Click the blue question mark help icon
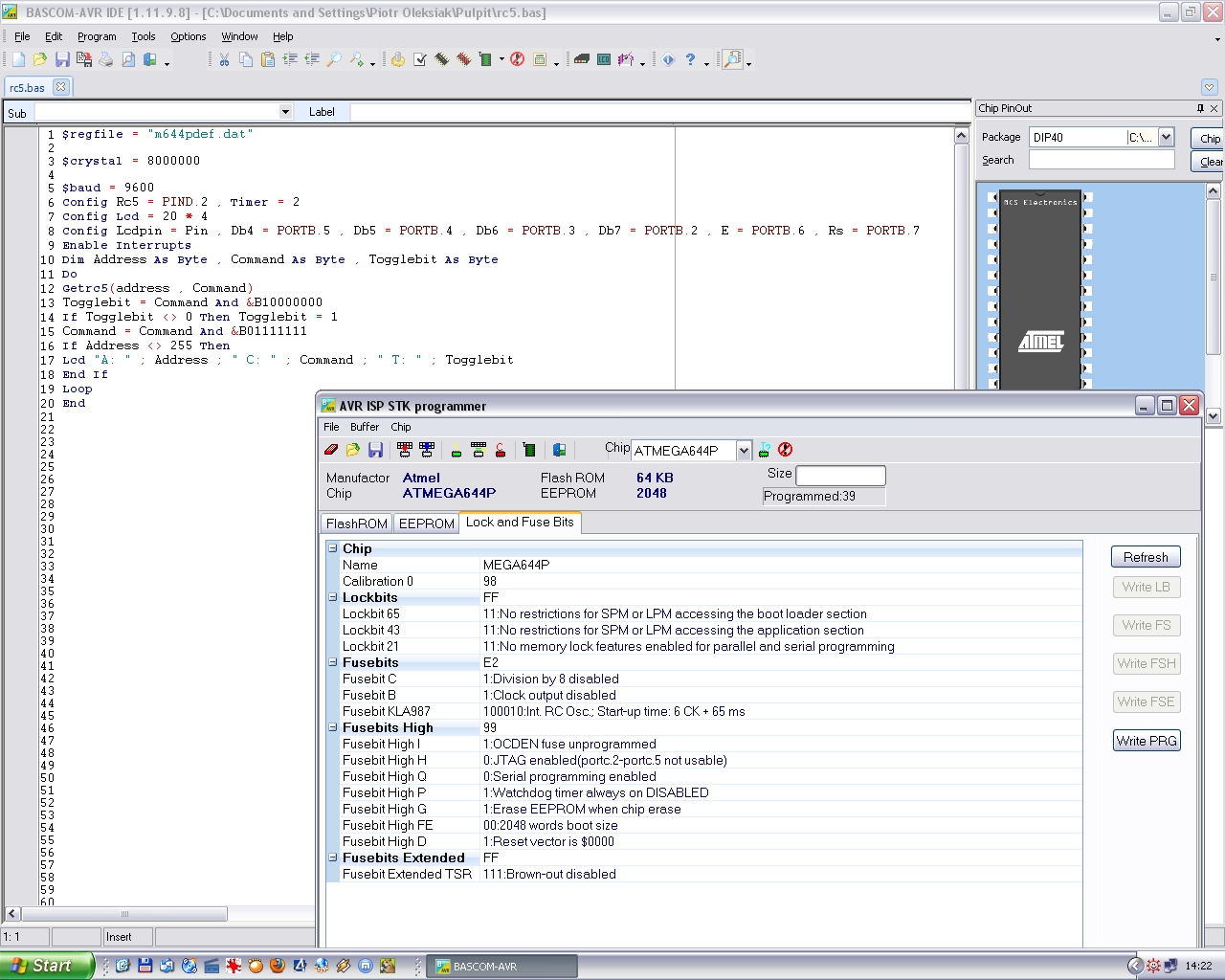The height and width of the screenshot is (980, 1225). coord(690,59)
